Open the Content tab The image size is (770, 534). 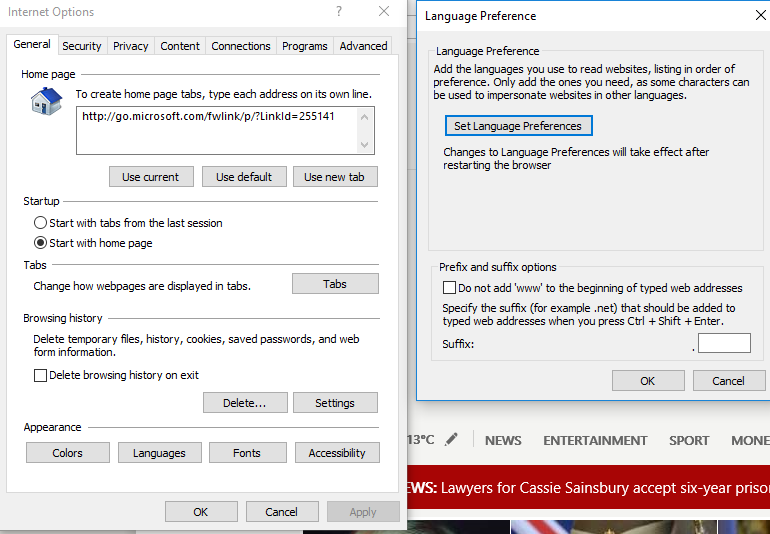click(180, 46)
